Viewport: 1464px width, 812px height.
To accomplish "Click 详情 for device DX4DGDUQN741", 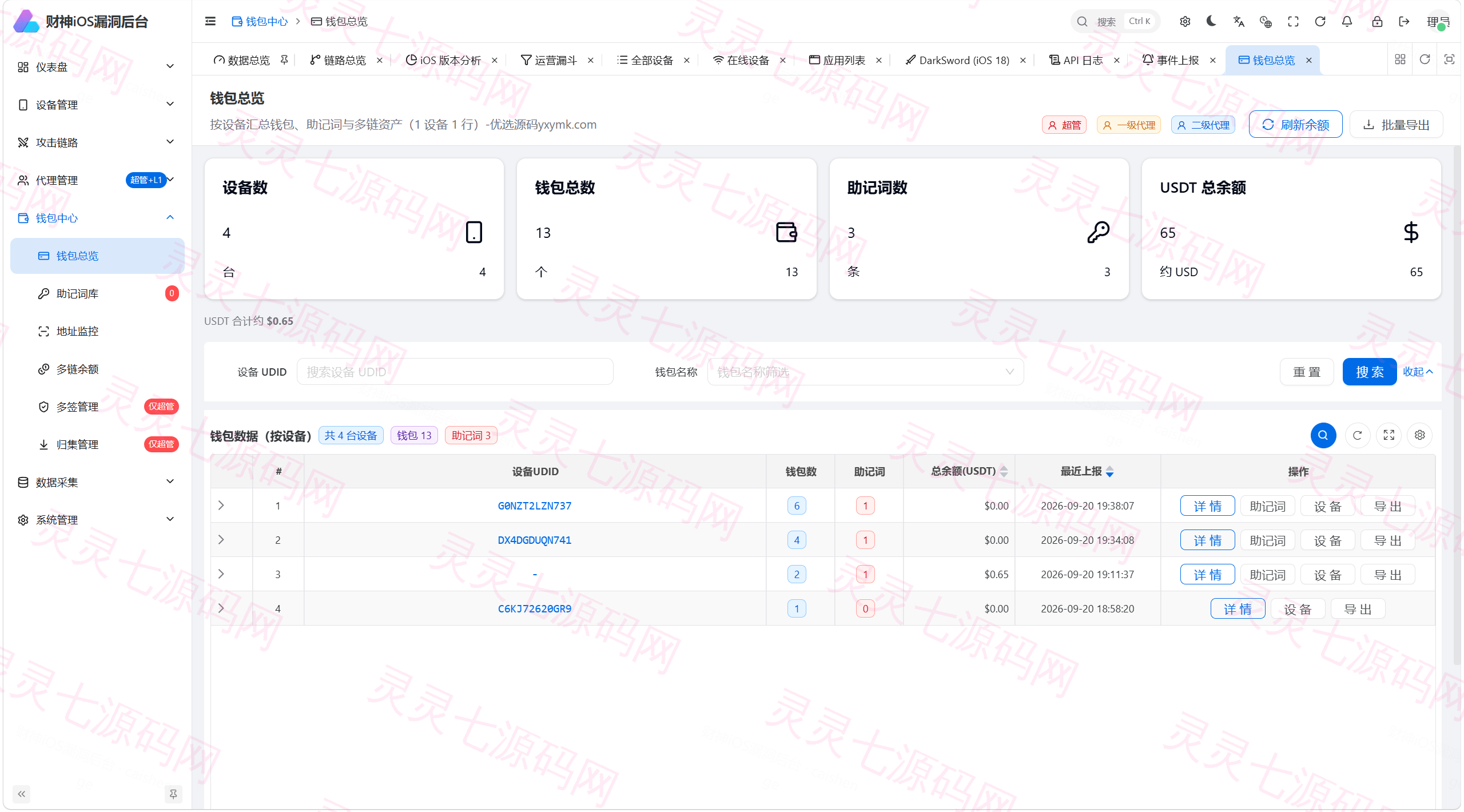I will (x=1207, y=540).
